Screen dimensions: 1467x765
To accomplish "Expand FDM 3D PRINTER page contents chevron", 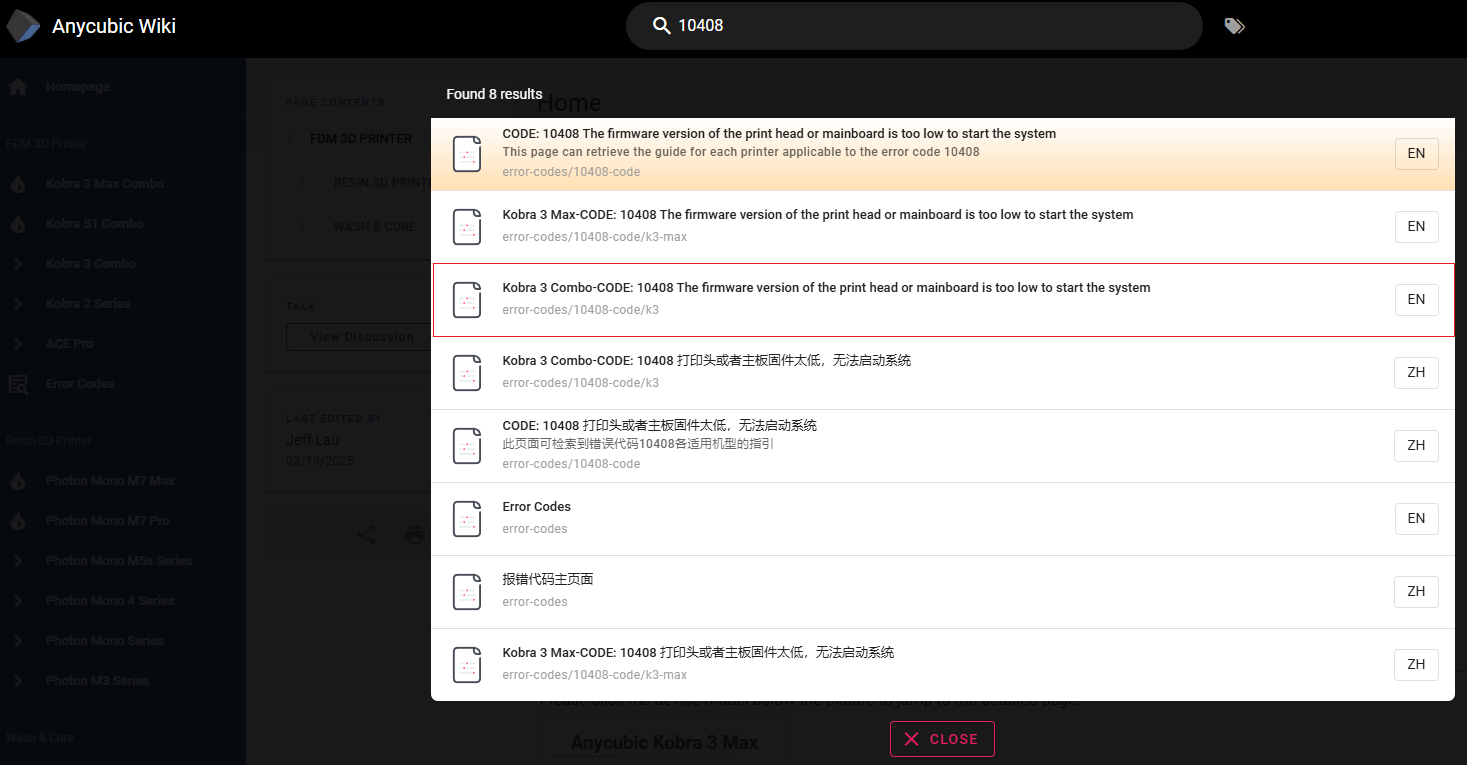I will pos(291,139).
